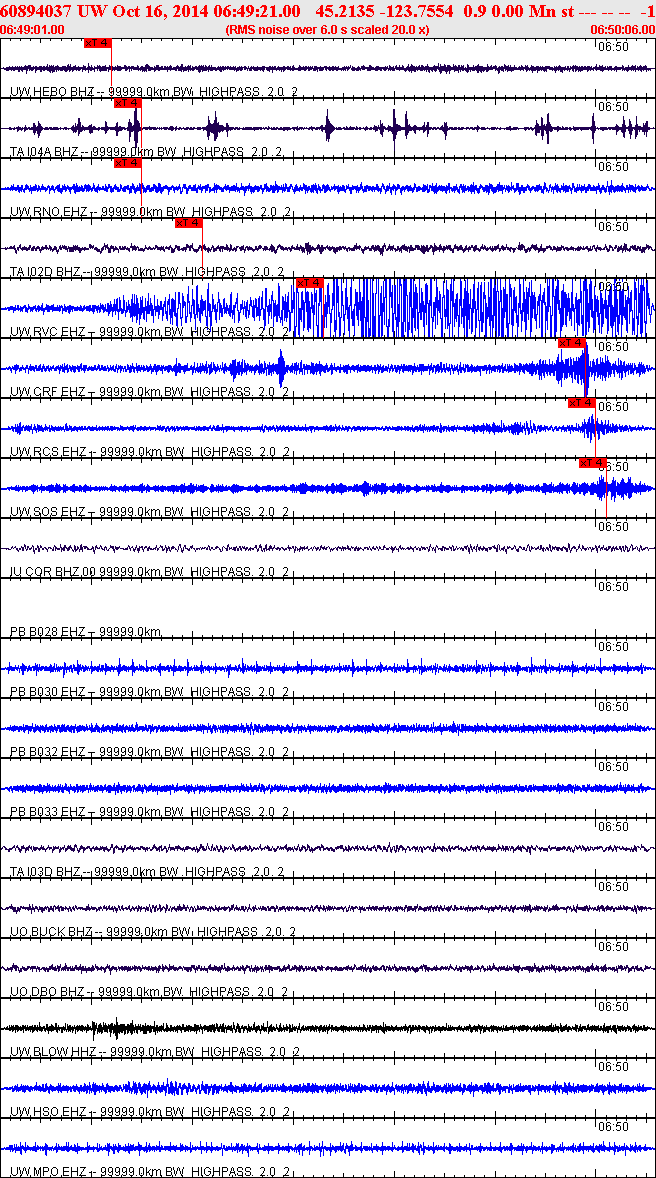
Task: Click the UW SOS EHZ station label
Action: pyautogui.click(x=150, y=512)
